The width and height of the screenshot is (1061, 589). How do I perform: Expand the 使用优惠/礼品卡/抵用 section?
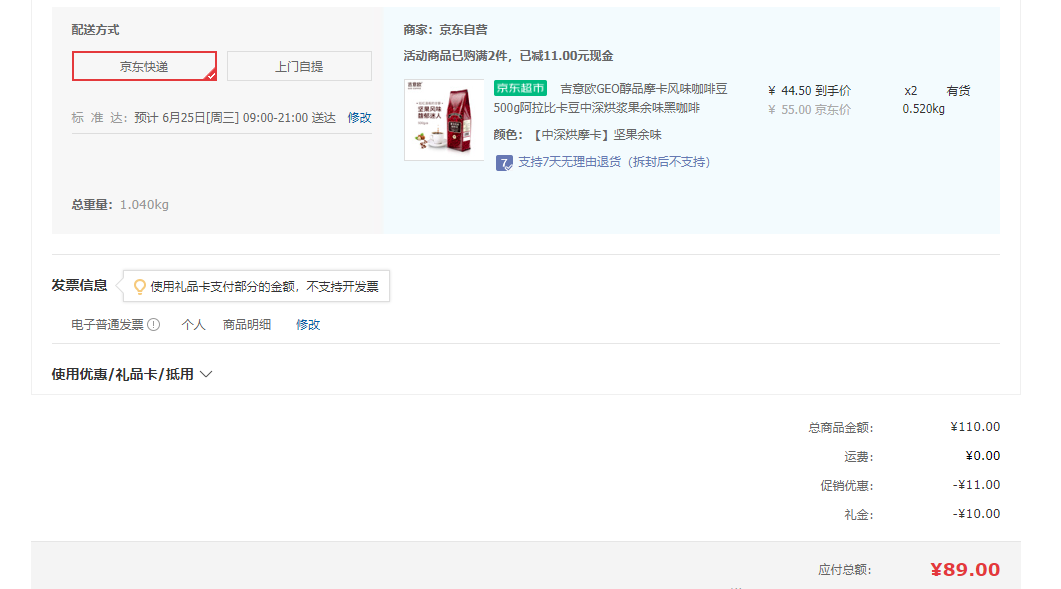(x=122, y=374)
